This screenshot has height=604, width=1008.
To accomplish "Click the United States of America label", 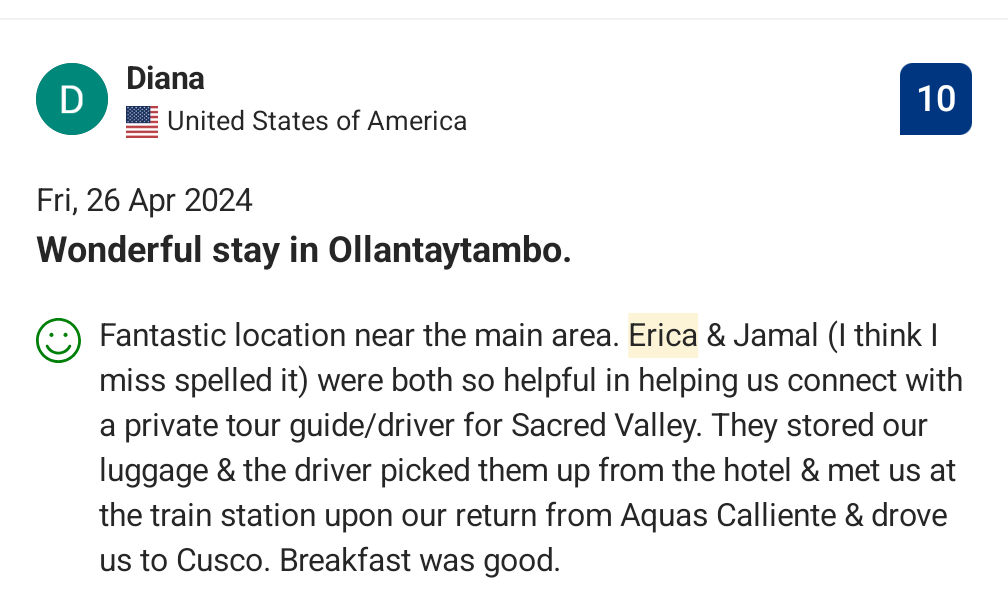I will click(317, 121).
